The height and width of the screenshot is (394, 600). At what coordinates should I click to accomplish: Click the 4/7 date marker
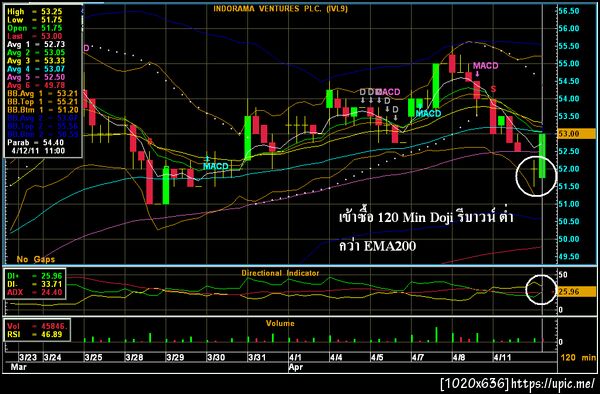[x=418, y=358]
